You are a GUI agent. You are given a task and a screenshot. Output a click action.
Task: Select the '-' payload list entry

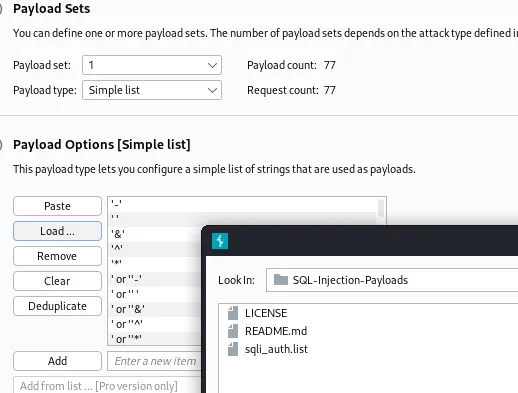243,204
